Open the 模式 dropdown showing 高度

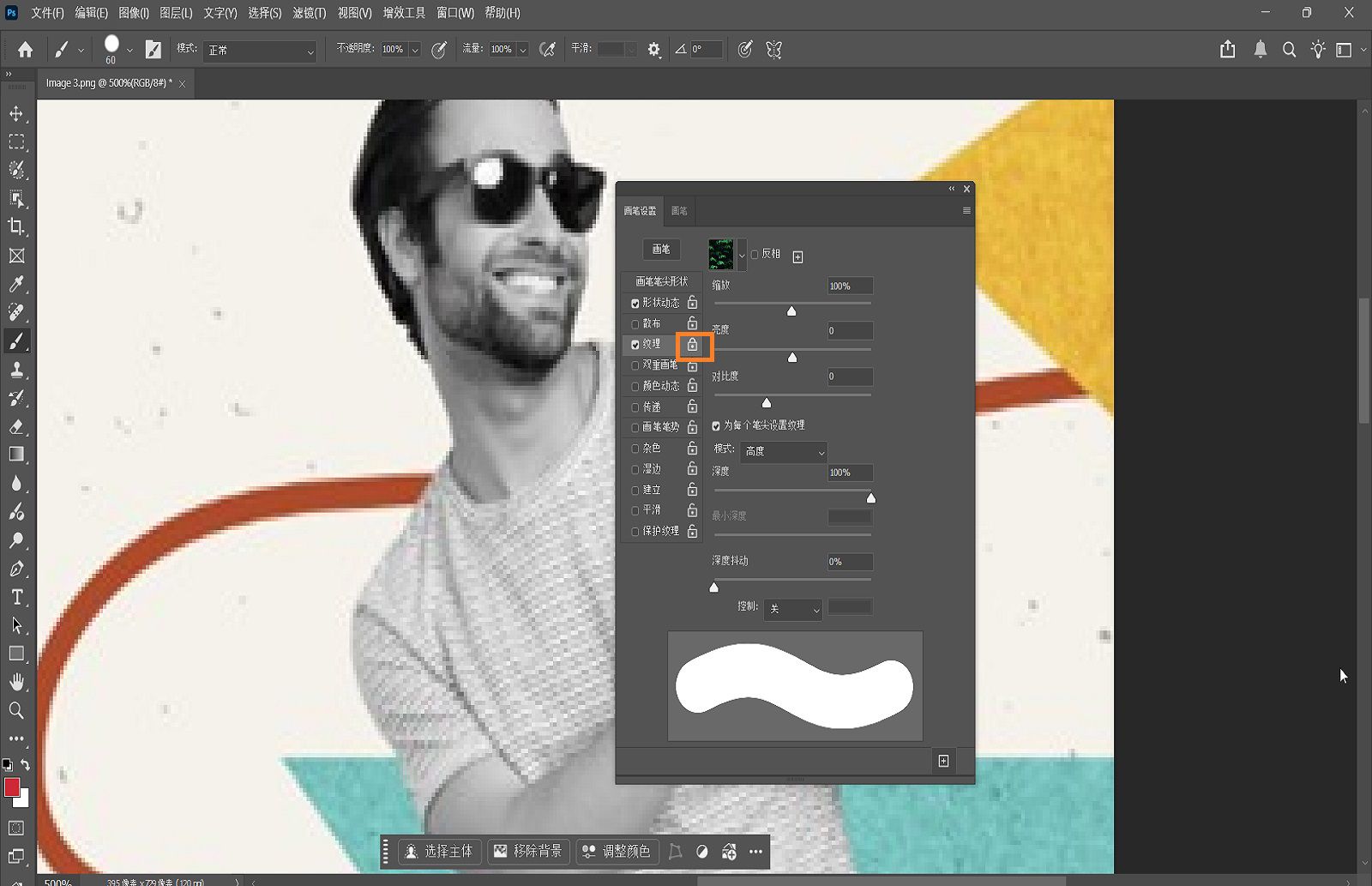(x=783, y=452)
